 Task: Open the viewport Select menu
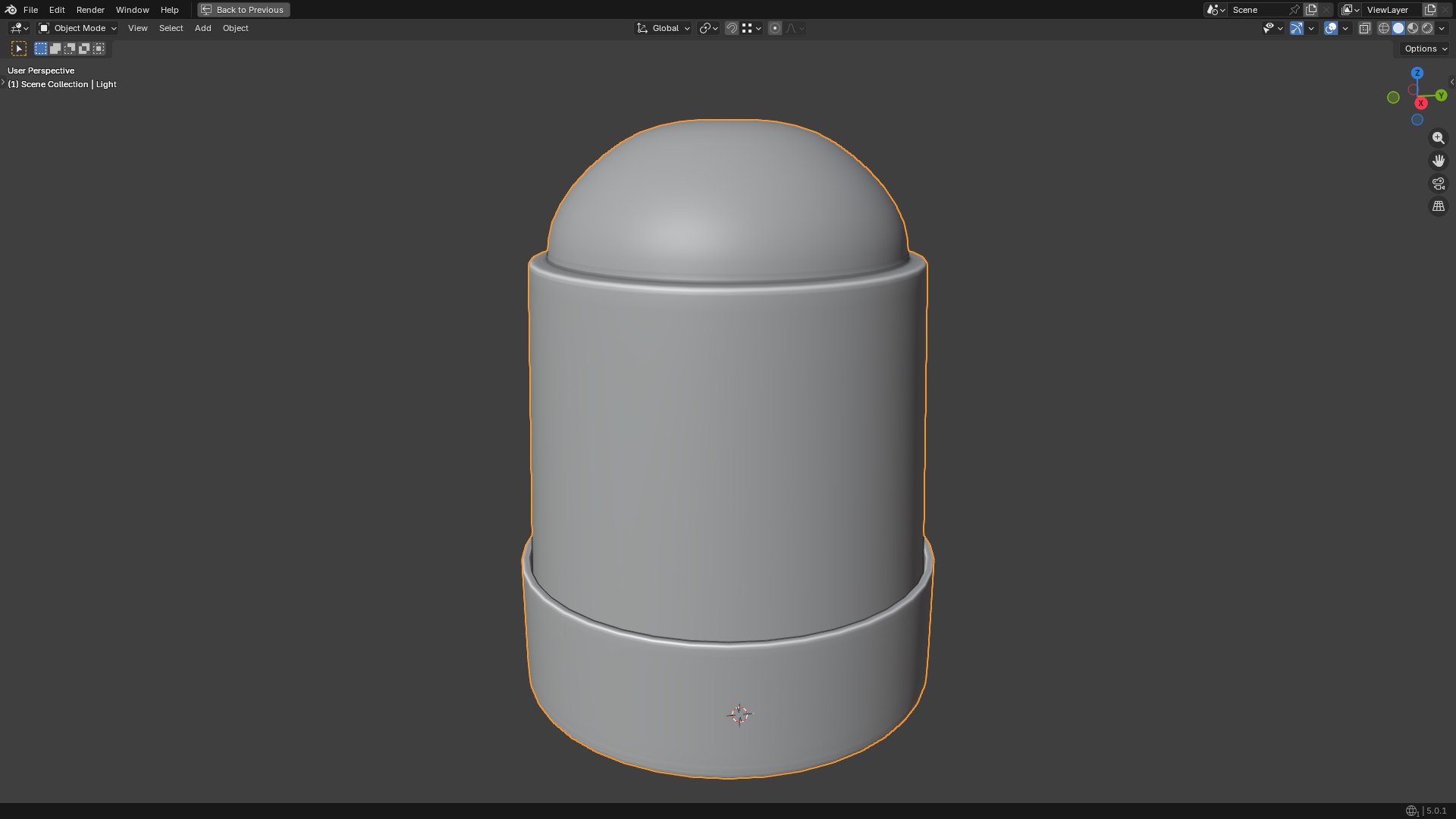click(171, 28)
